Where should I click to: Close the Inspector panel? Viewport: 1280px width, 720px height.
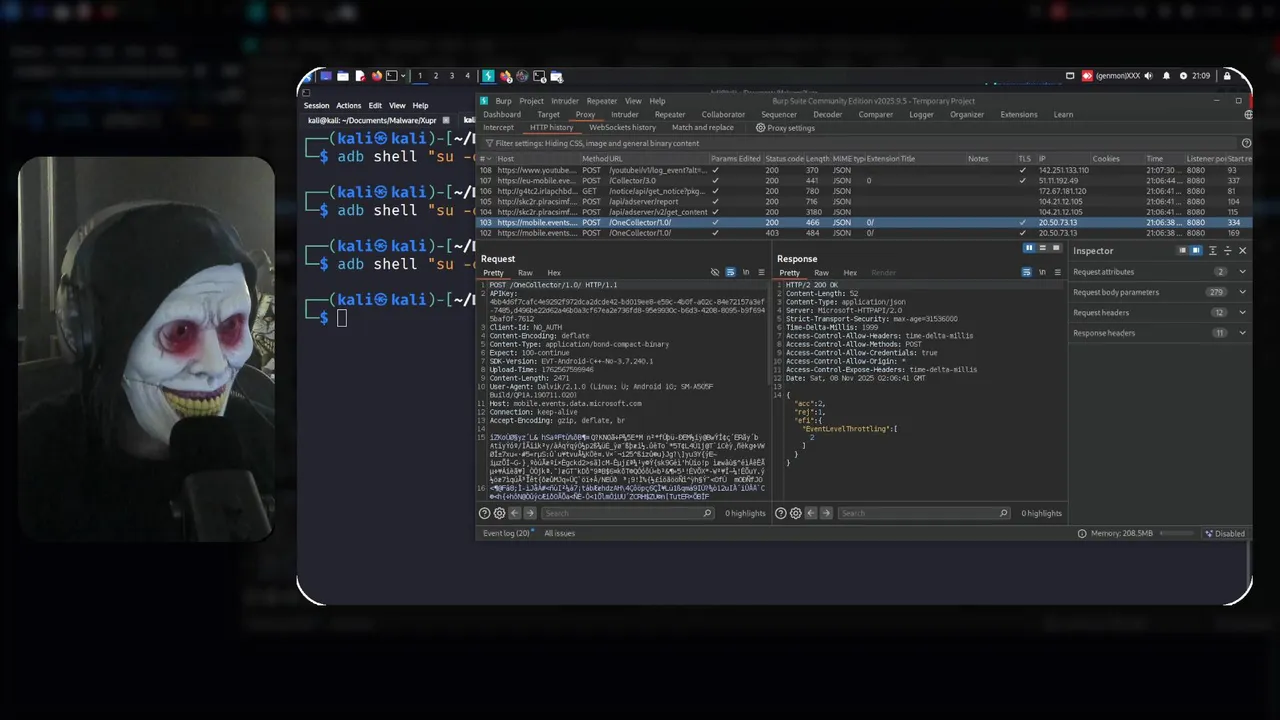pyautogui.click(x=1243, y=251)
